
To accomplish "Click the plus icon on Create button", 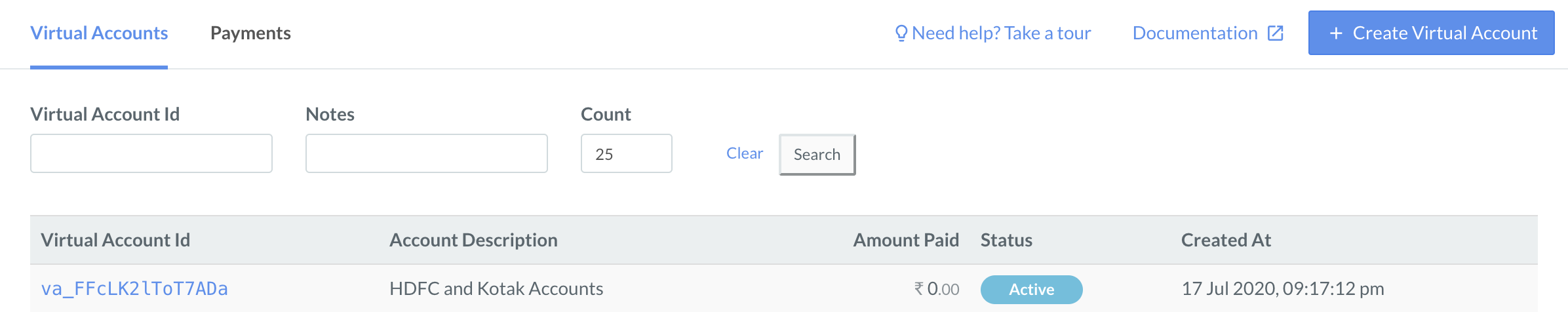I will 1336,33.
